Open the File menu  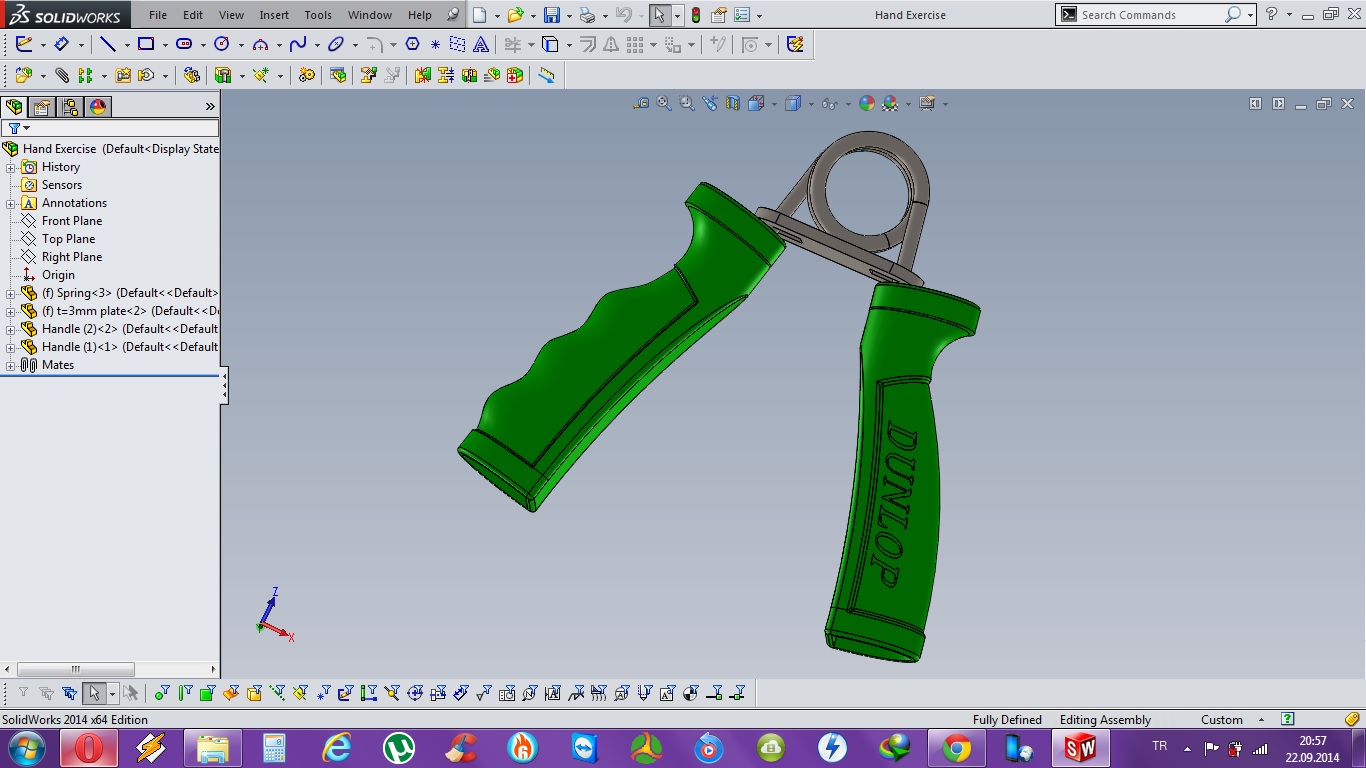158,15
